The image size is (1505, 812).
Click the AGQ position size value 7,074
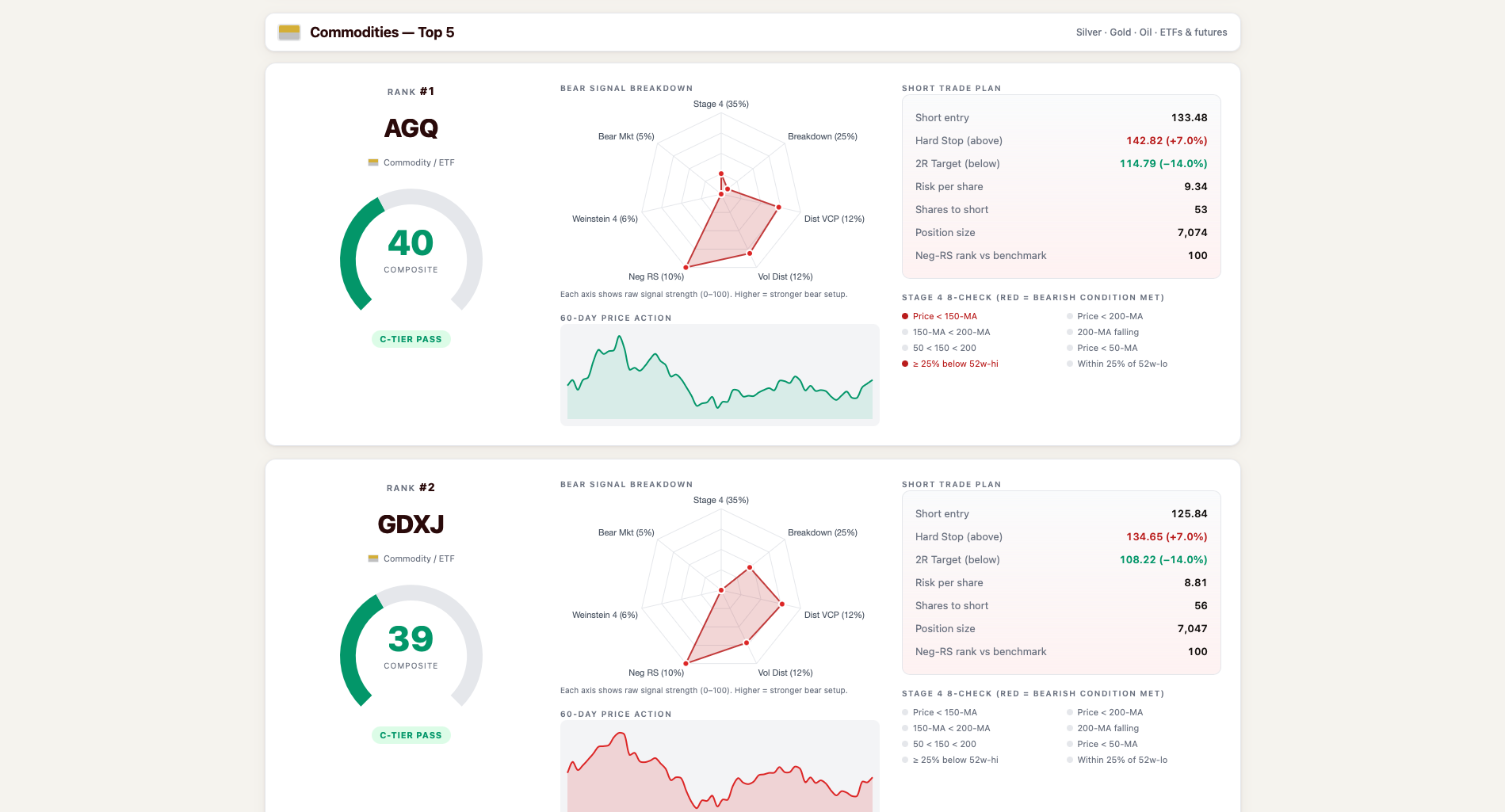1192,233
